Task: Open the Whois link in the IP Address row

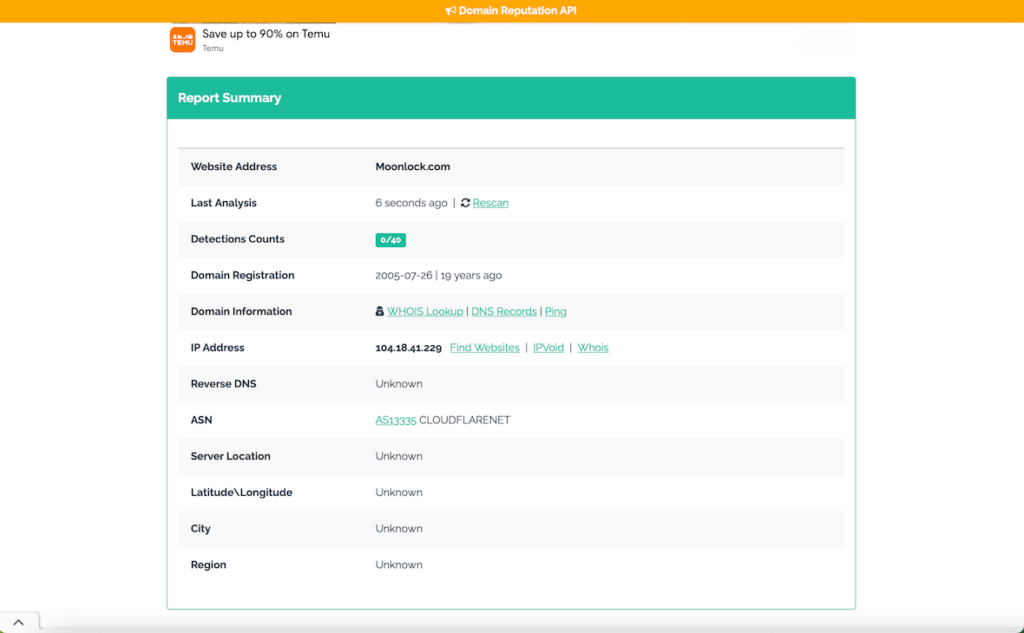Action: (x=592, y=348)
